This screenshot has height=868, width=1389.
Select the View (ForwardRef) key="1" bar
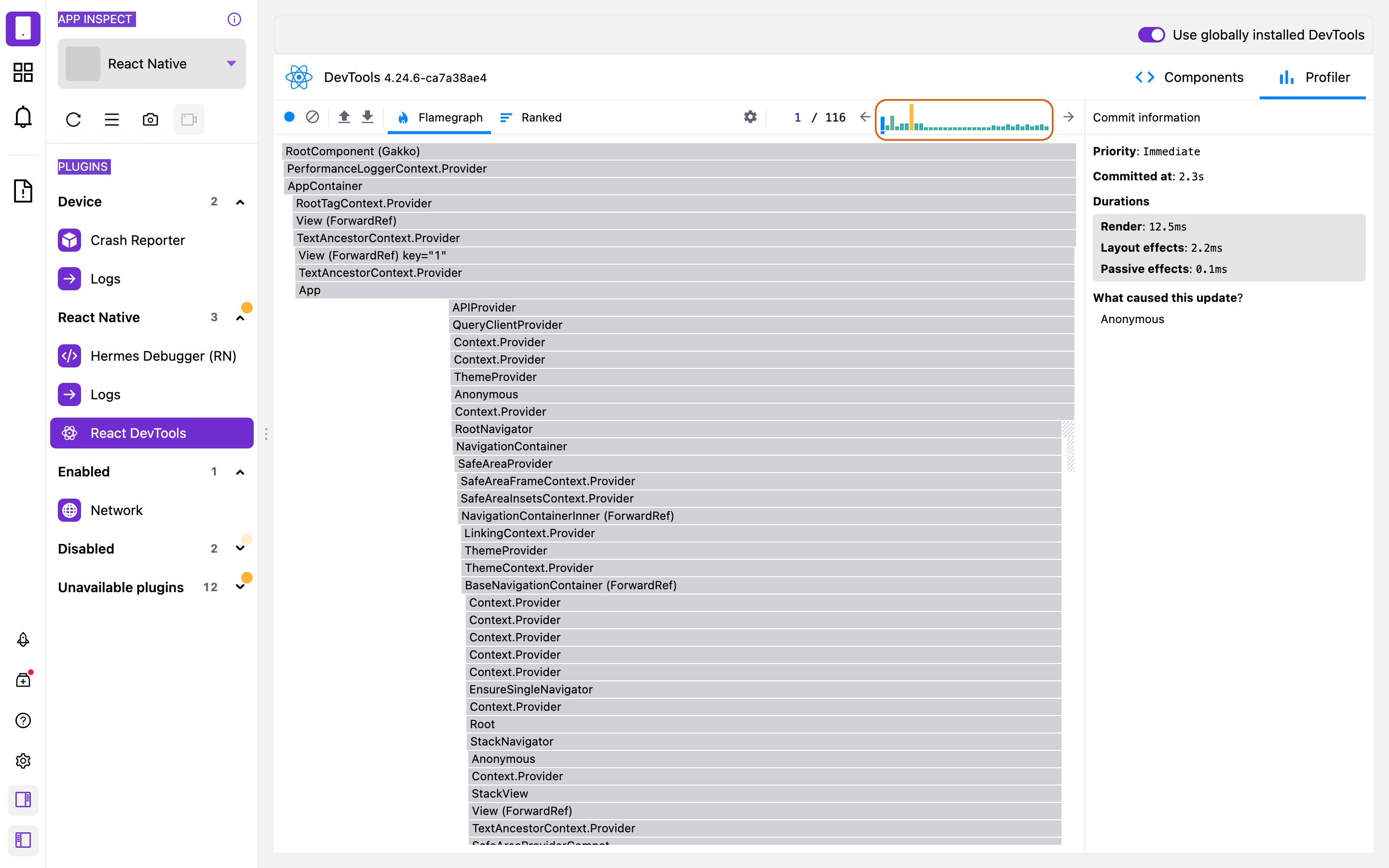click(x=684, y=256)
